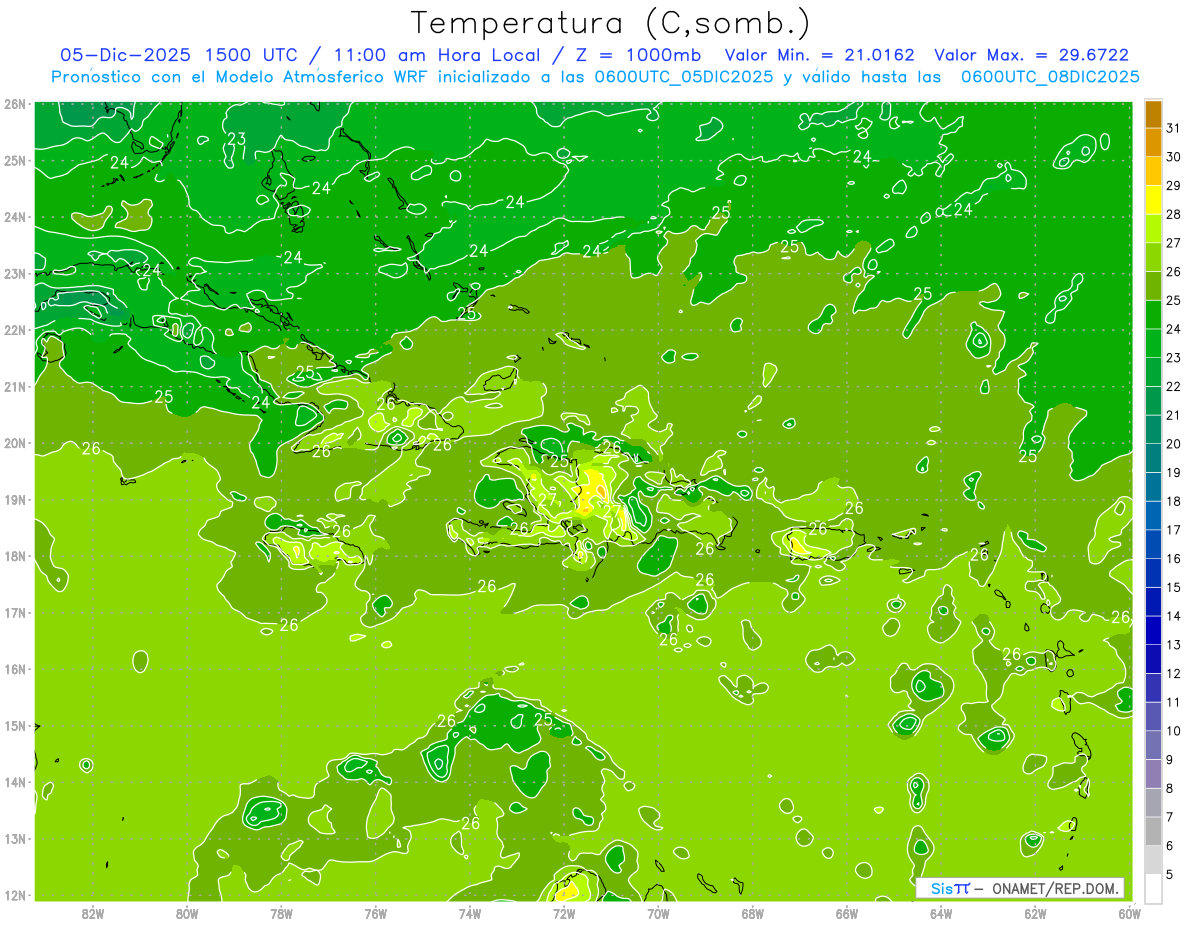Click the legend label "12"
The height and width of the screenshot is (927, 1200).
tap(1173, 673)
